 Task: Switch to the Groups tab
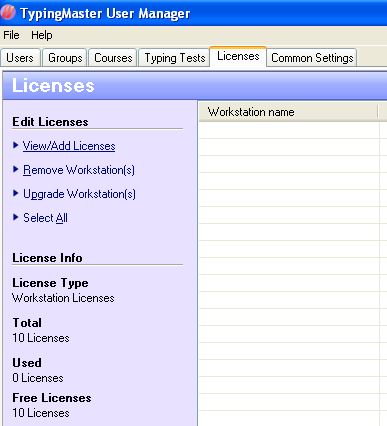click(x=65, y=58)
